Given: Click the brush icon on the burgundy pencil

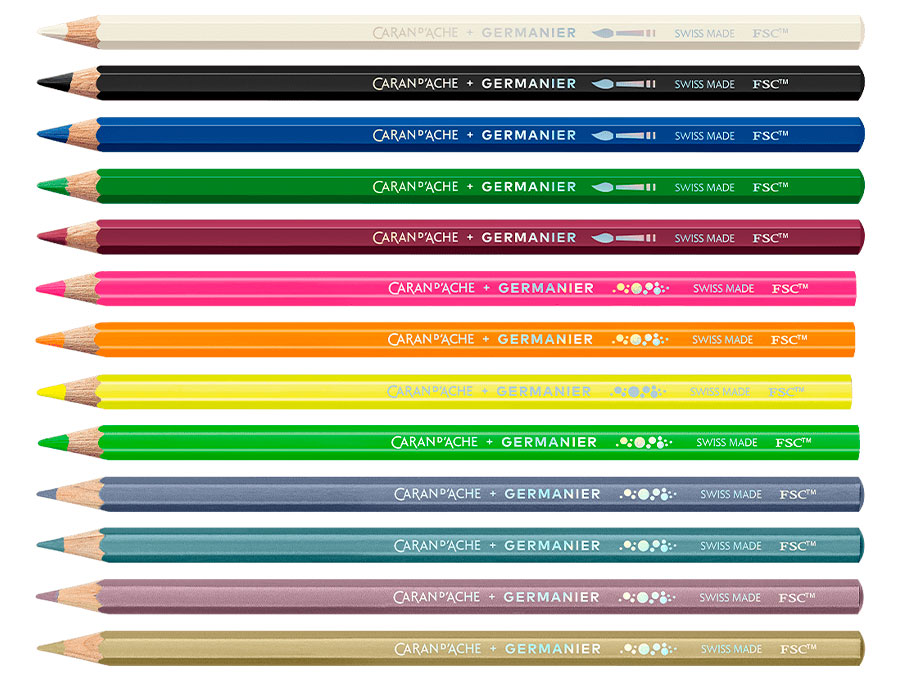Looking at the screenshot, I should coord(623,238).
